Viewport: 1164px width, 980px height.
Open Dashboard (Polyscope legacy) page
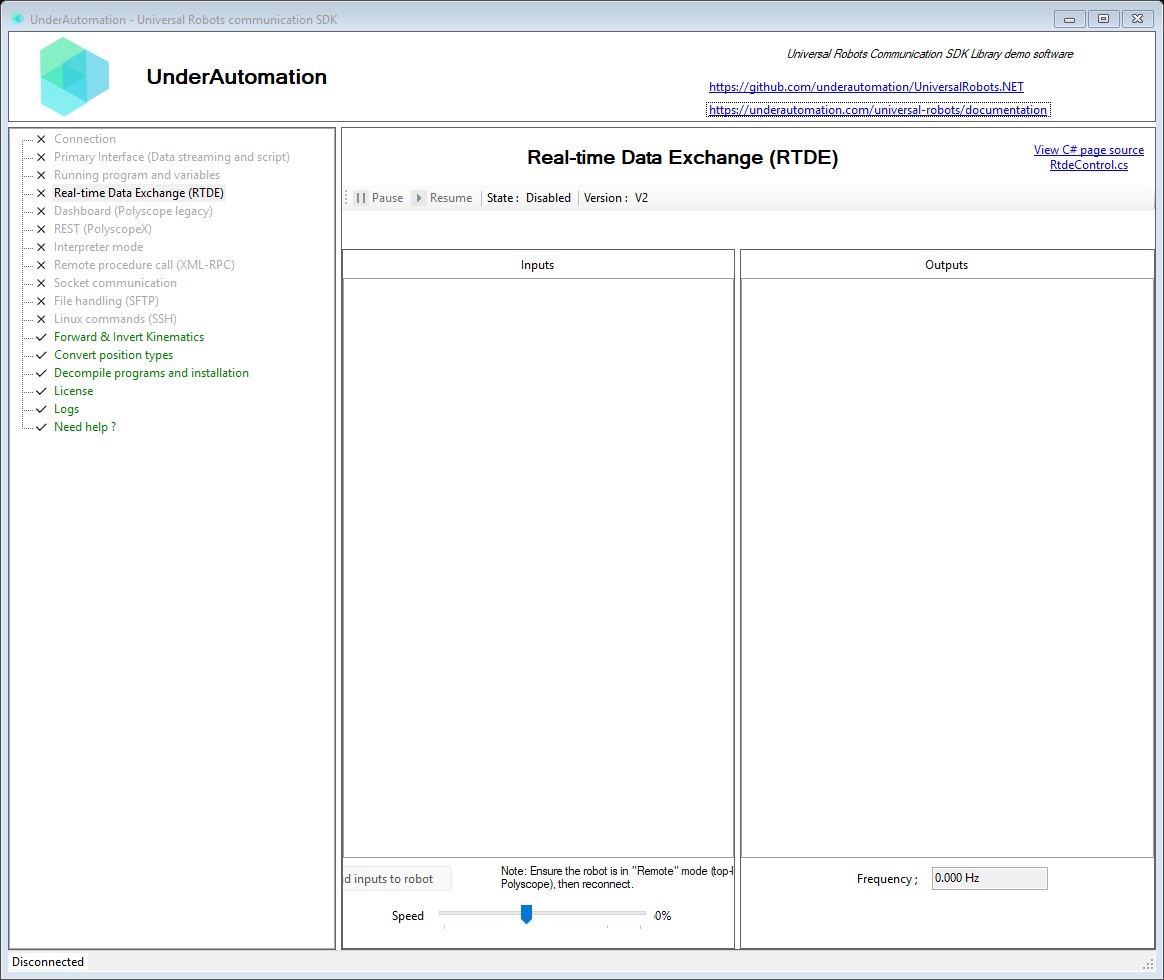point(133,211)
